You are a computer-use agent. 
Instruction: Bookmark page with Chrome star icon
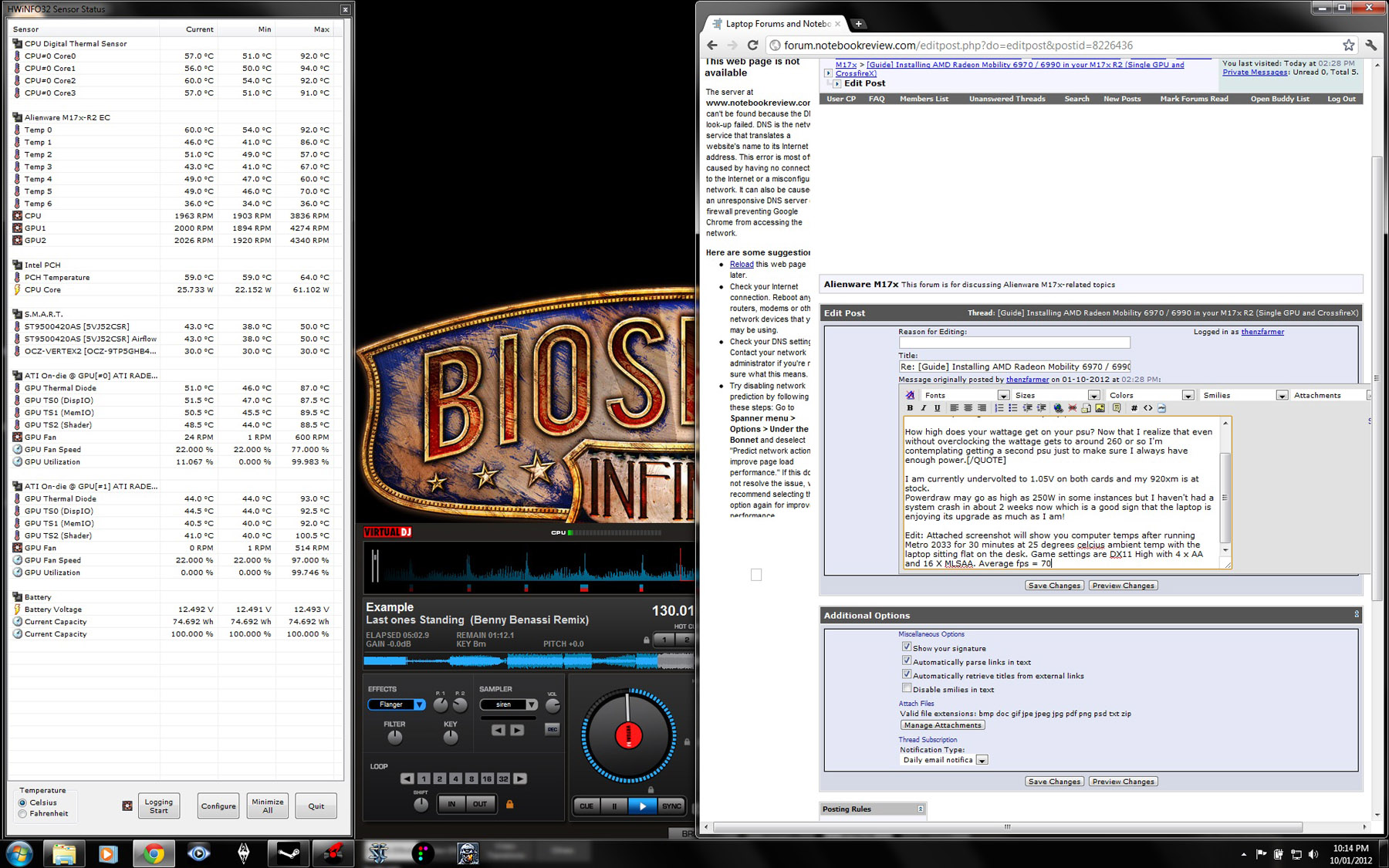(x=1348, y=46)
